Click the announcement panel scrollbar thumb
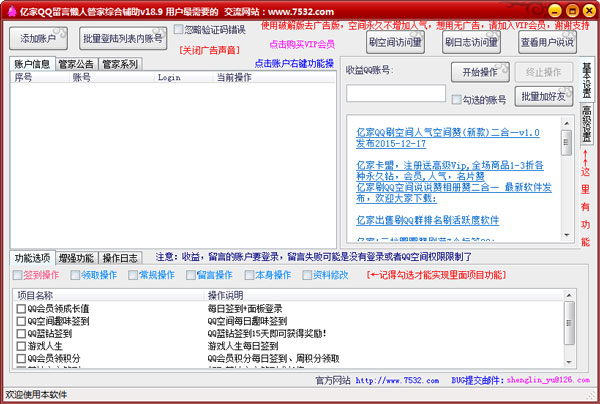The height and width of the screenshot is (404, 600). click(567, 142)
